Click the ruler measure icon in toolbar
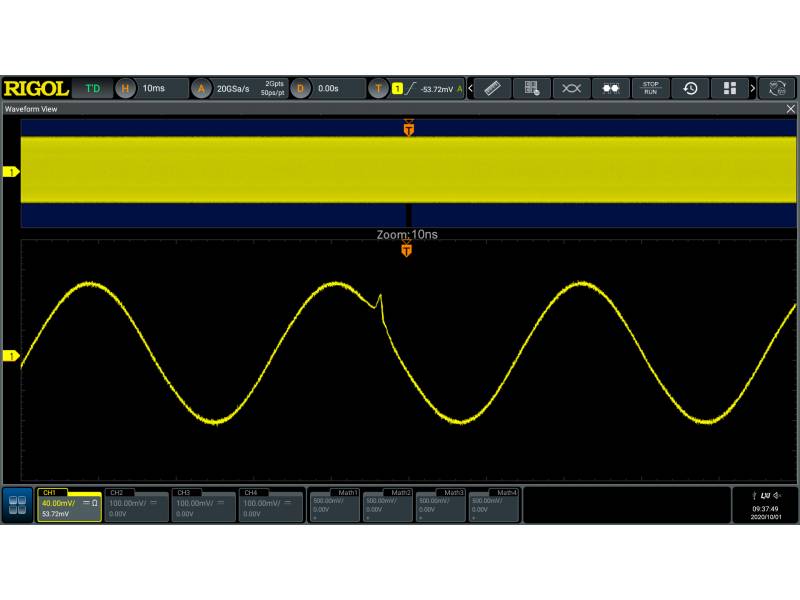This screenshot has height=600, width=800. [x=491, y=89]
